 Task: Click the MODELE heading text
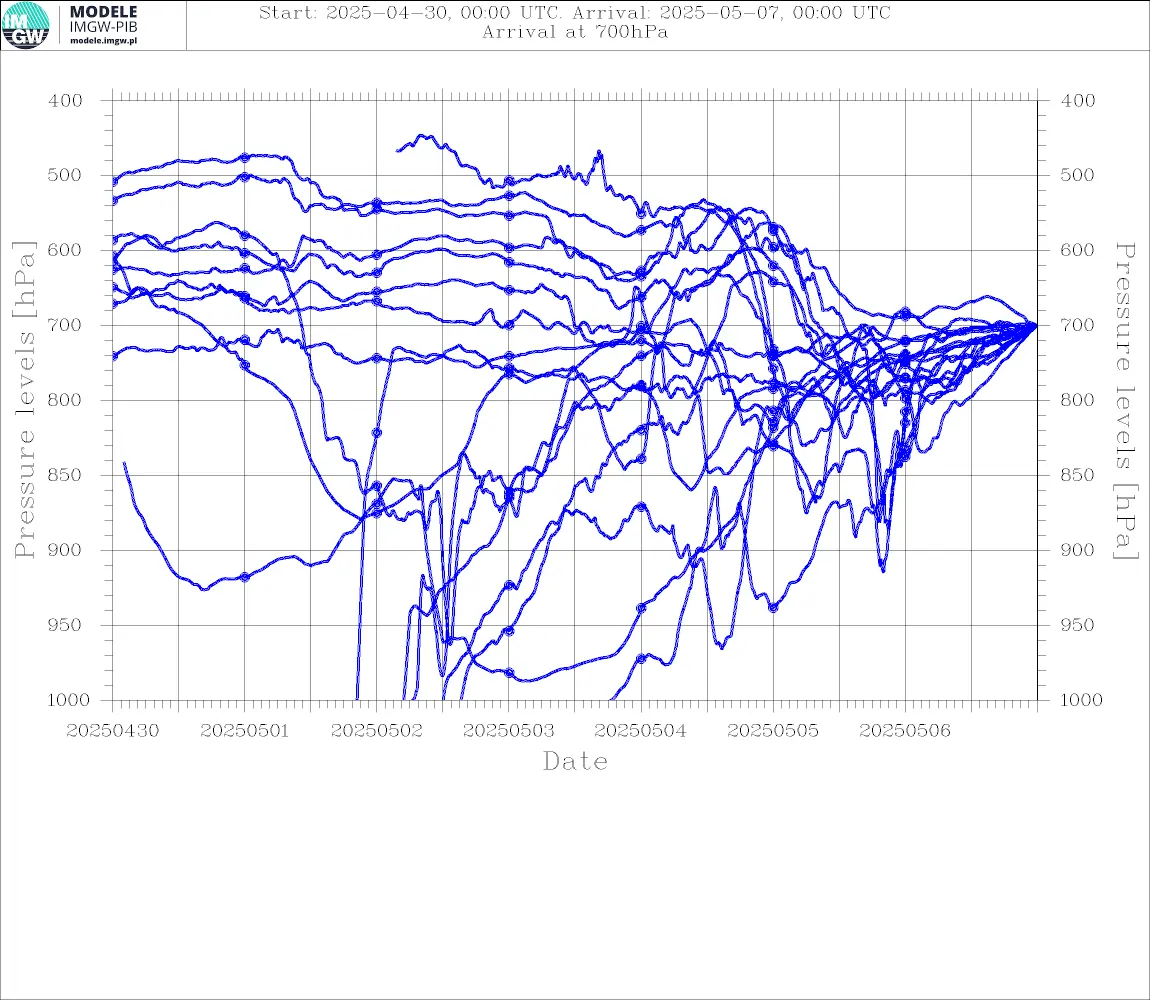click(103, 12)
